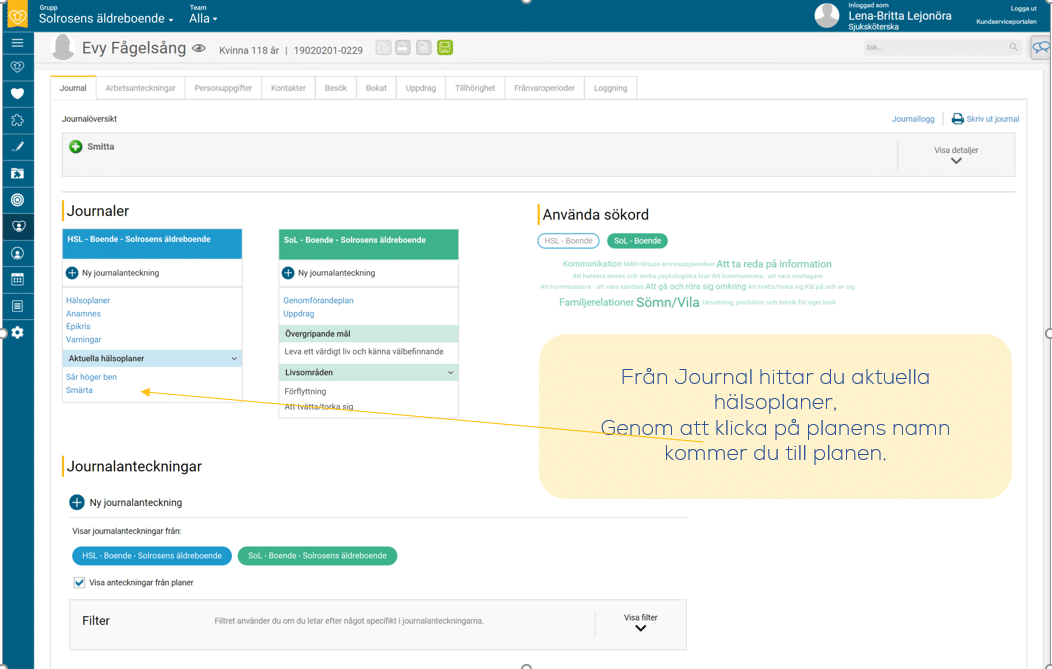This screenshot has width=1052, height=669.
Task: Click the puzzle piece sidebar icon
Action: 17,121
